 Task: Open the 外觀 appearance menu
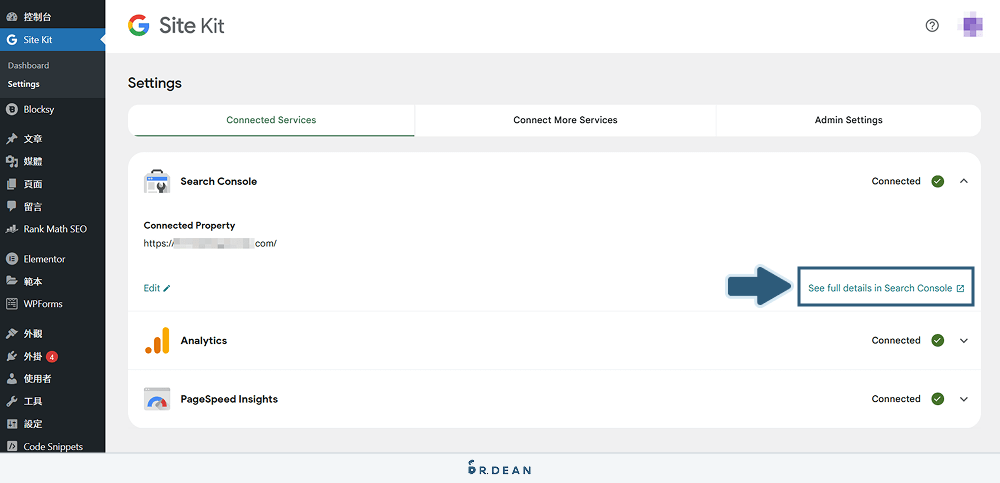52,334
